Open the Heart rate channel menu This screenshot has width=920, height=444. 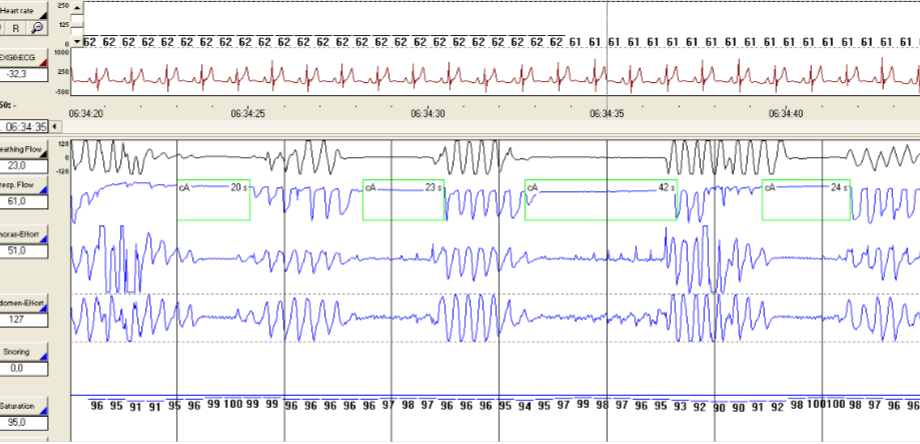pyautogui.click(x=24, y=11)
